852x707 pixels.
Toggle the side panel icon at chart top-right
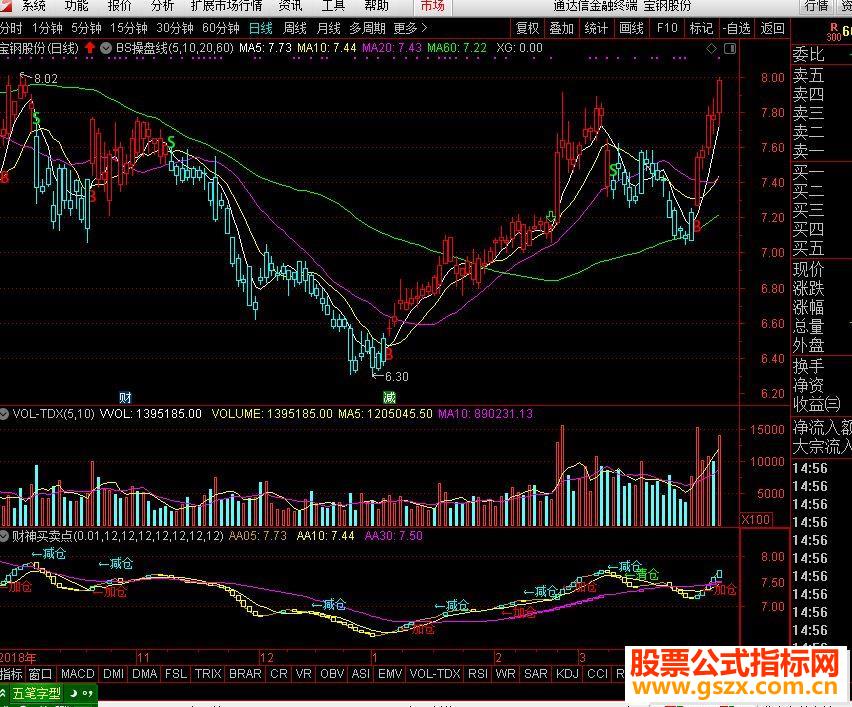(x=730, y=49)
